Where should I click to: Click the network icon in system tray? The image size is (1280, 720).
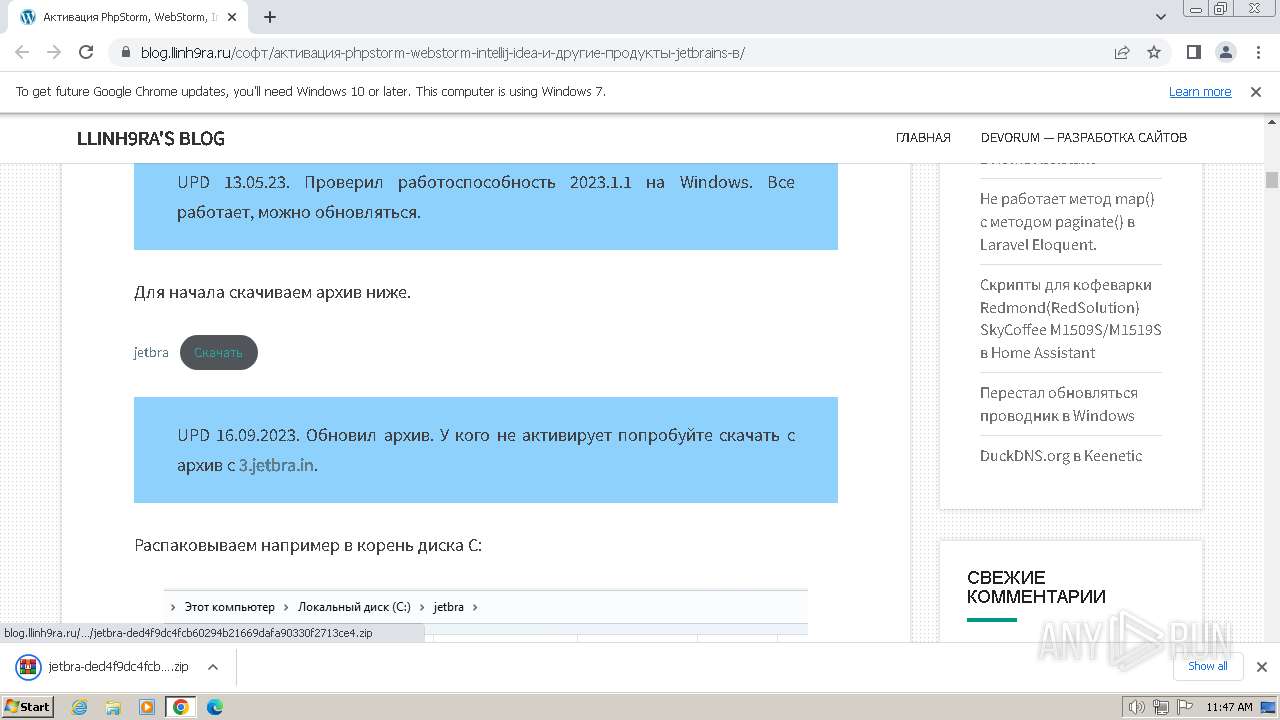tap(1161, 707)
